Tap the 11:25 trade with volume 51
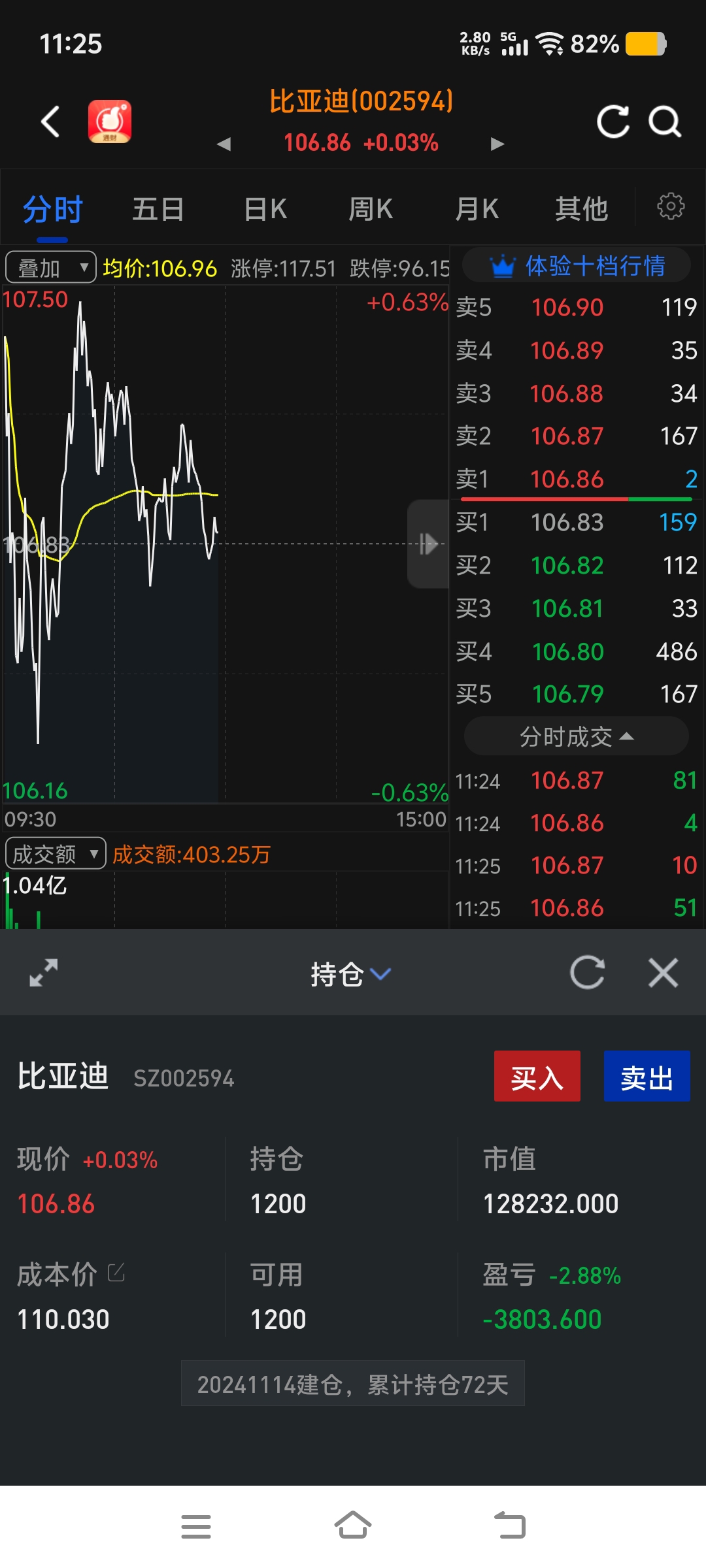Viewport: 706px width, 1568px height. (x=577, y=907)
